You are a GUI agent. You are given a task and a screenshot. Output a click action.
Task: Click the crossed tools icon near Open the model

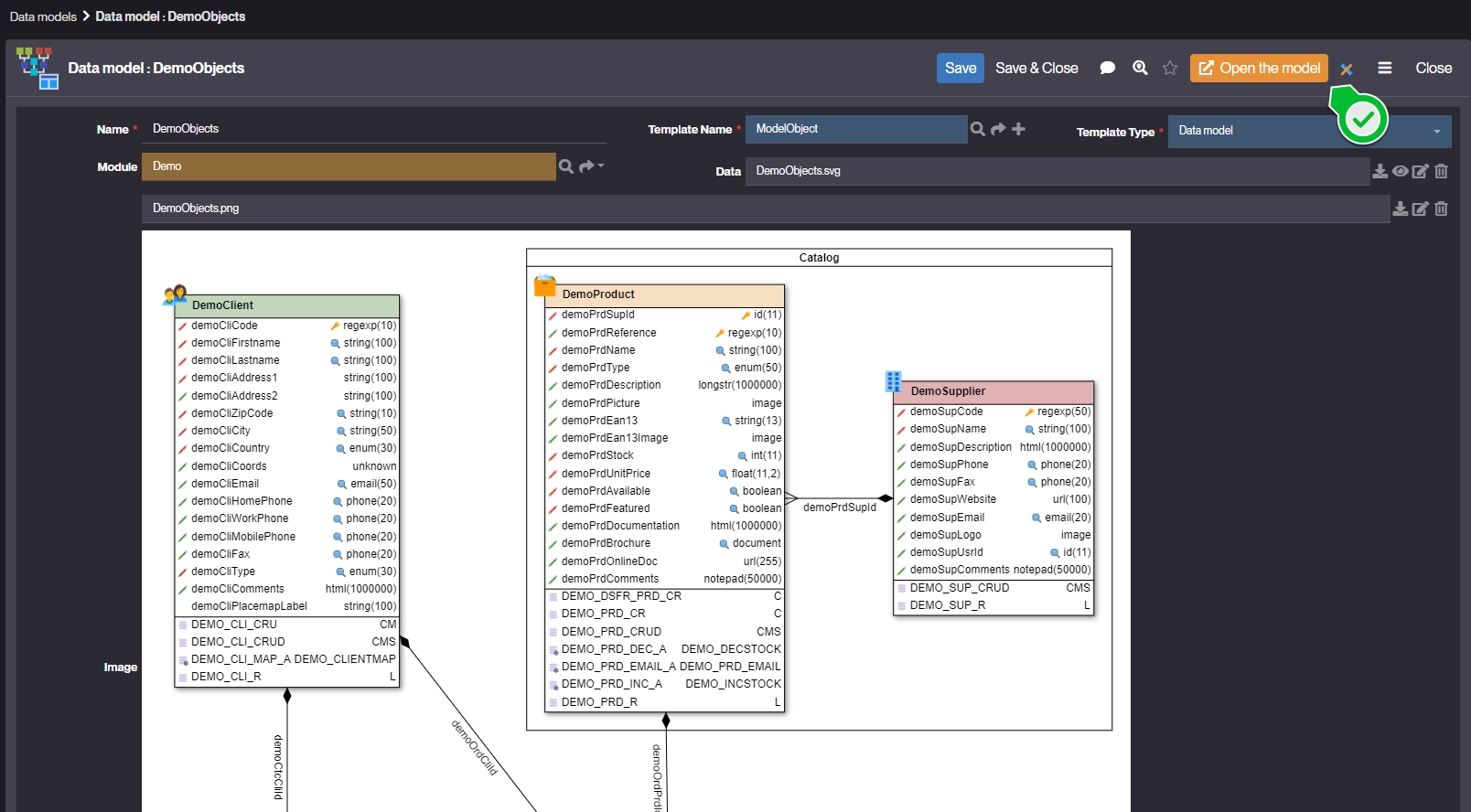coord(1347,69)
